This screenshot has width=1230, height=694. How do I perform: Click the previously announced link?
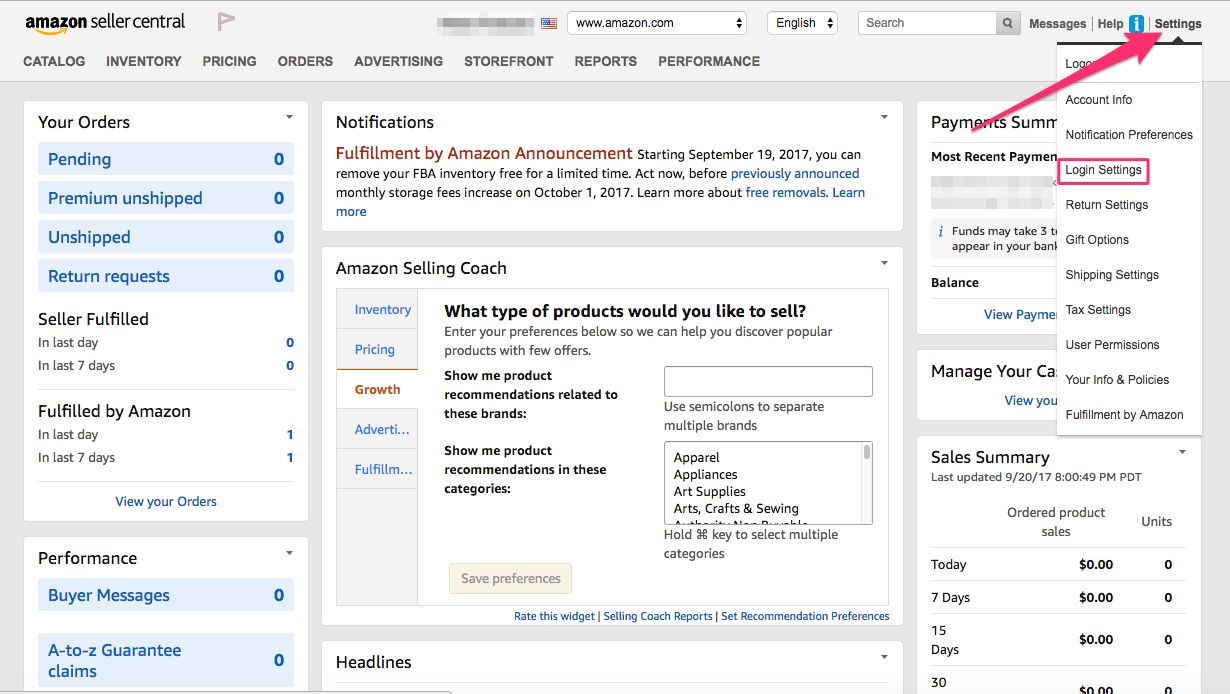pyautogui.click(x=795, y=174)
